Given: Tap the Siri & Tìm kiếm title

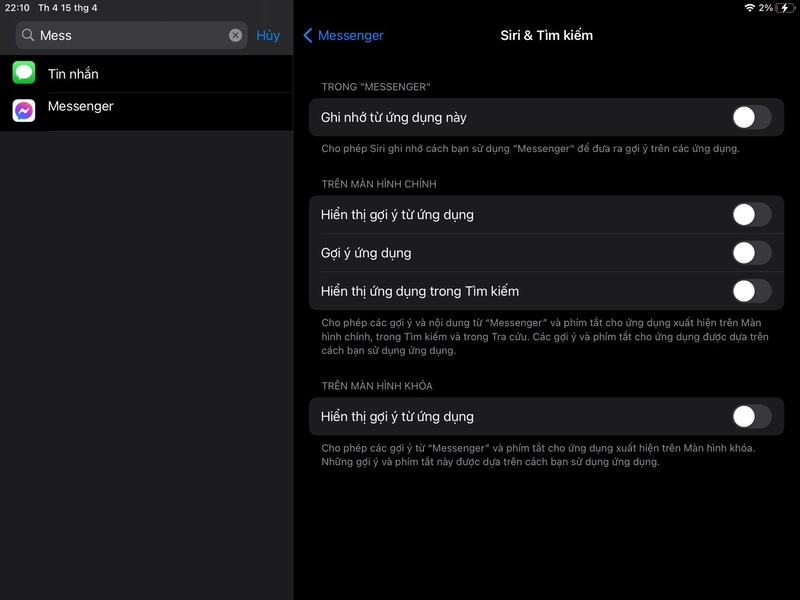Looking at the screenshot, I should pos(546,35).
